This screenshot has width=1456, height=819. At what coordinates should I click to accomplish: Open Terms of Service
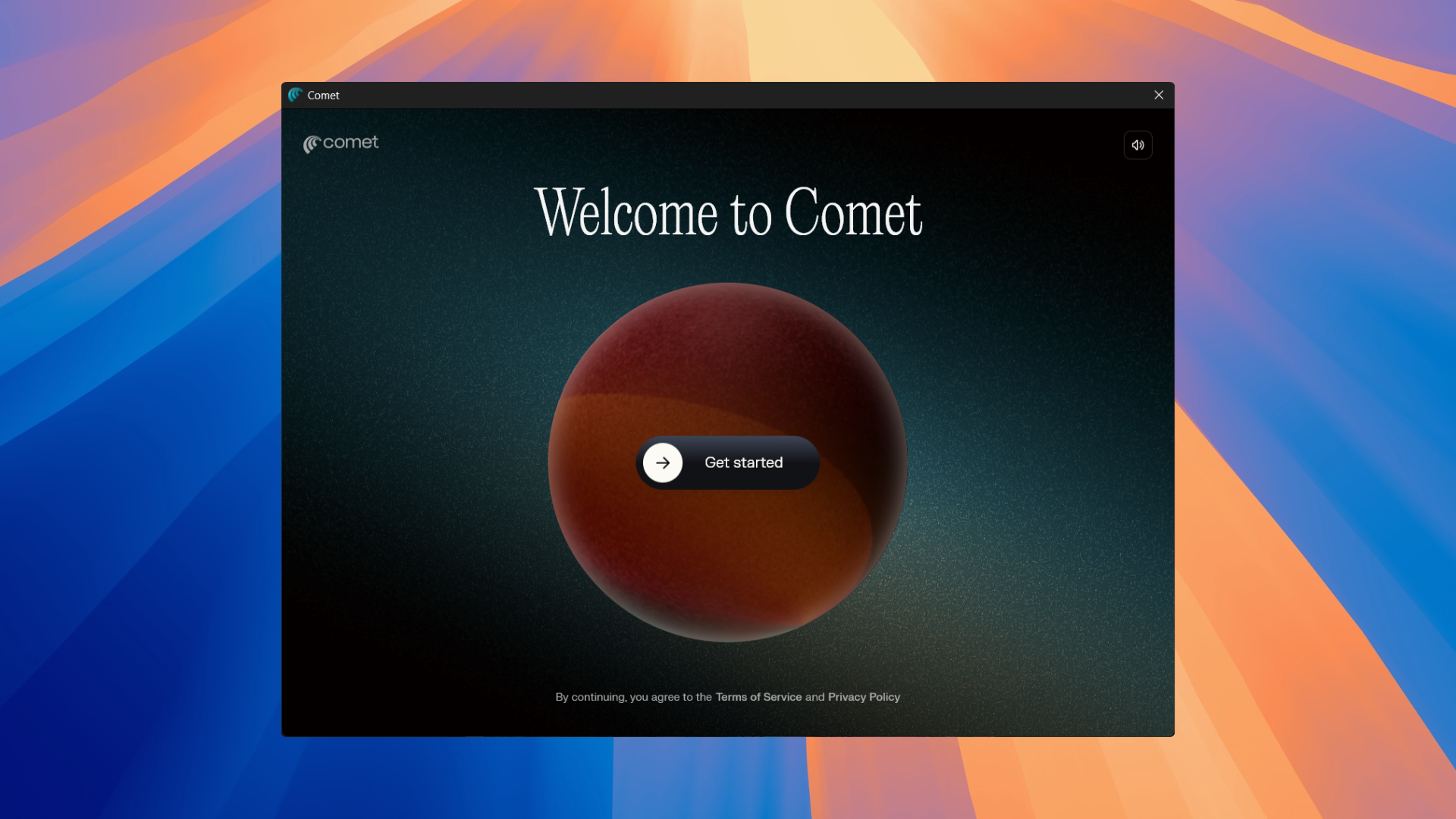[x=758, y=696]
